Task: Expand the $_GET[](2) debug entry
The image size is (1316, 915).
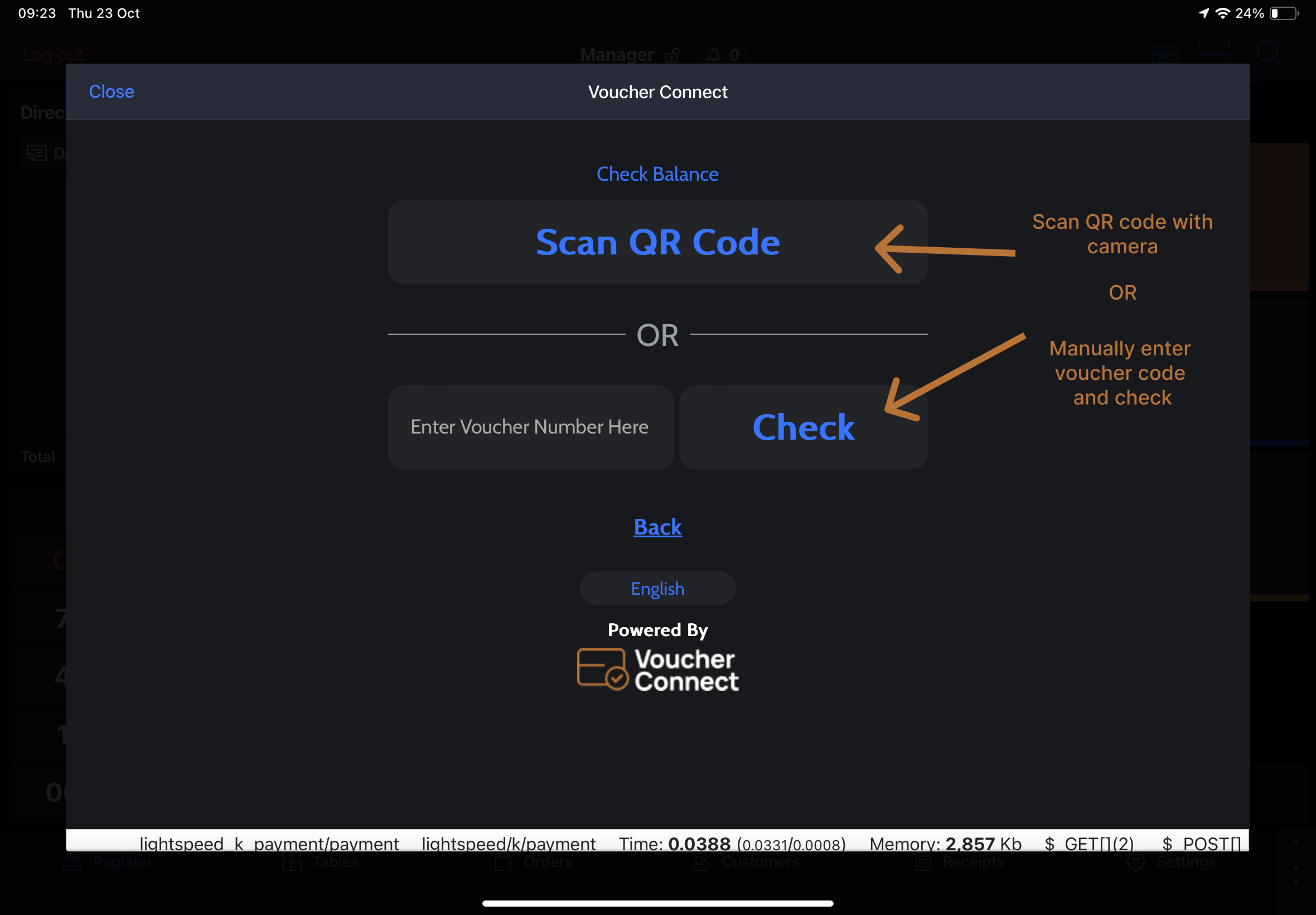Action: (1088, 844)
